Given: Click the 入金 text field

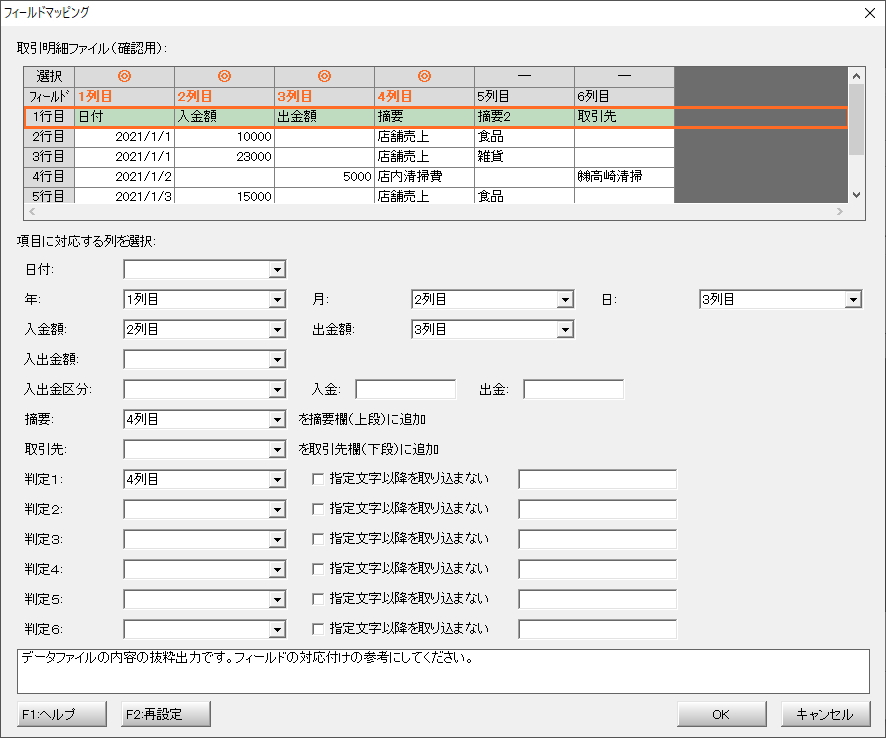Looking at the screenshot, I should tap(405, 389).
